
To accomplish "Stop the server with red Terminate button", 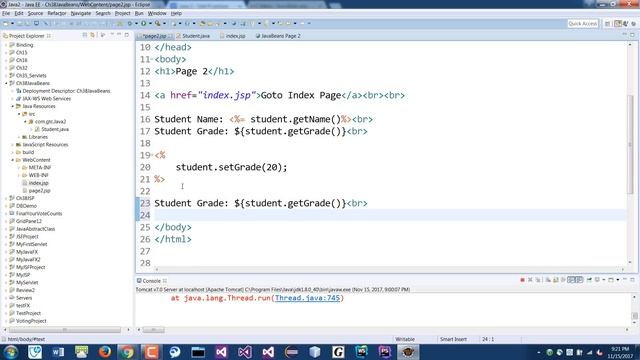I will coord(522,280).
